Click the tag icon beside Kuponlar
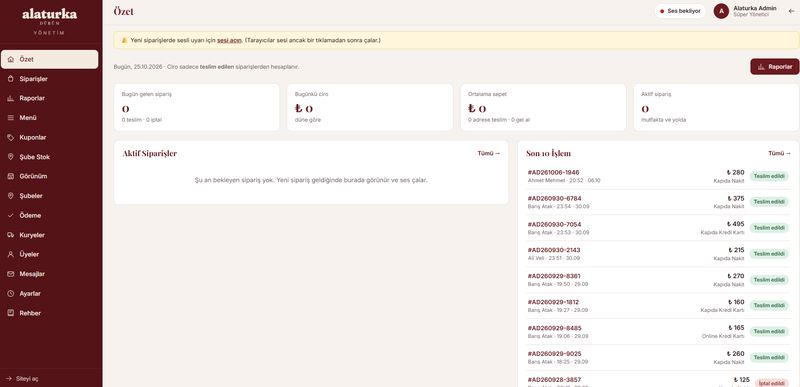 (11, 138)
